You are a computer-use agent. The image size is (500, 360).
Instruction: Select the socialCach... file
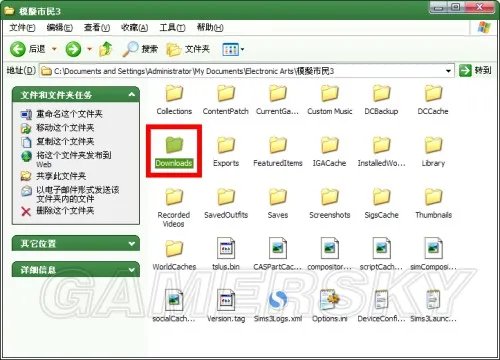point(174,306)
